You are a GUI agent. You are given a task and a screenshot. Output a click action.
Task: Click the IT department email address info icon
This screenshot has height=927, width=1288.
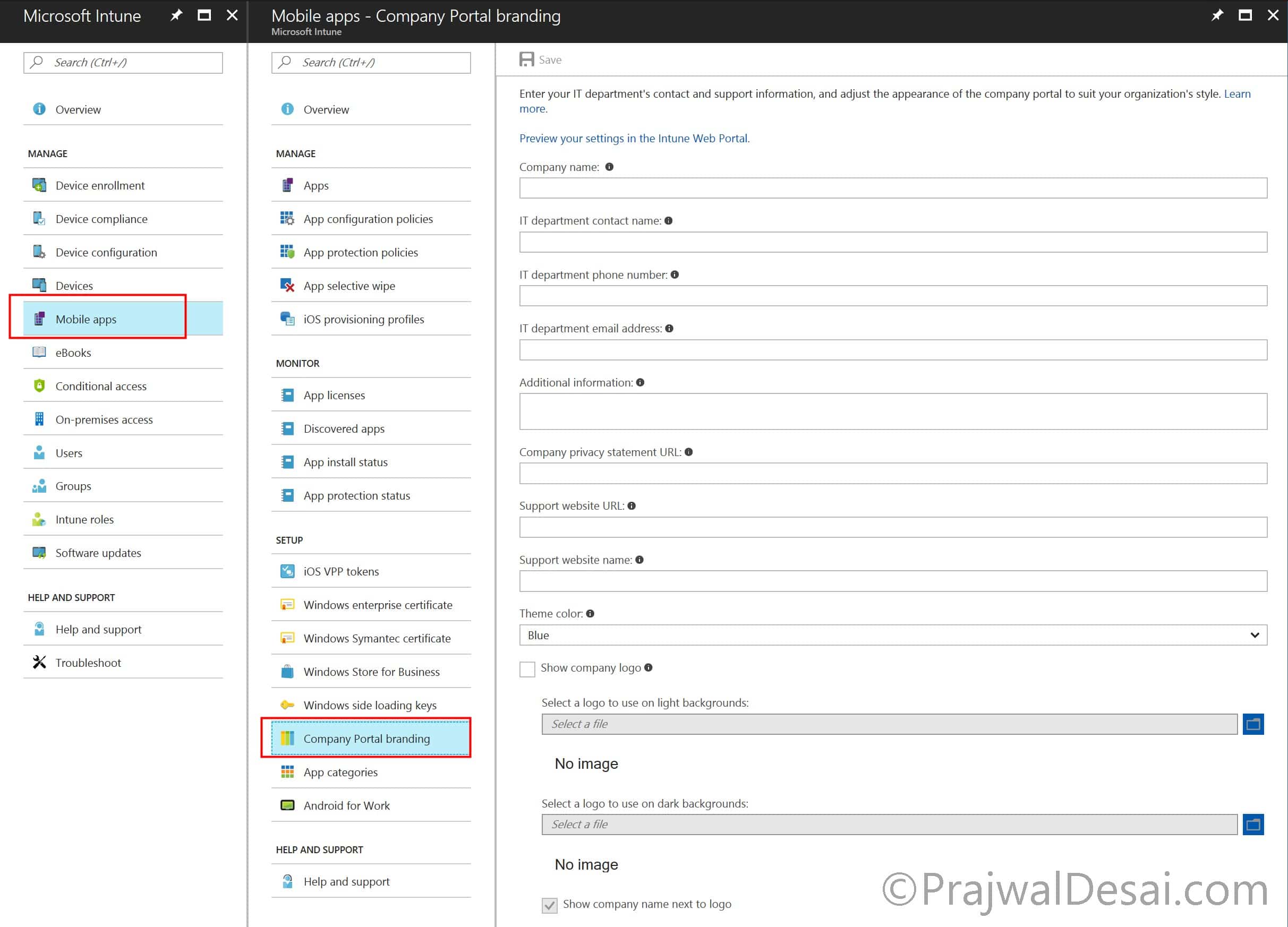coord(670,329)
